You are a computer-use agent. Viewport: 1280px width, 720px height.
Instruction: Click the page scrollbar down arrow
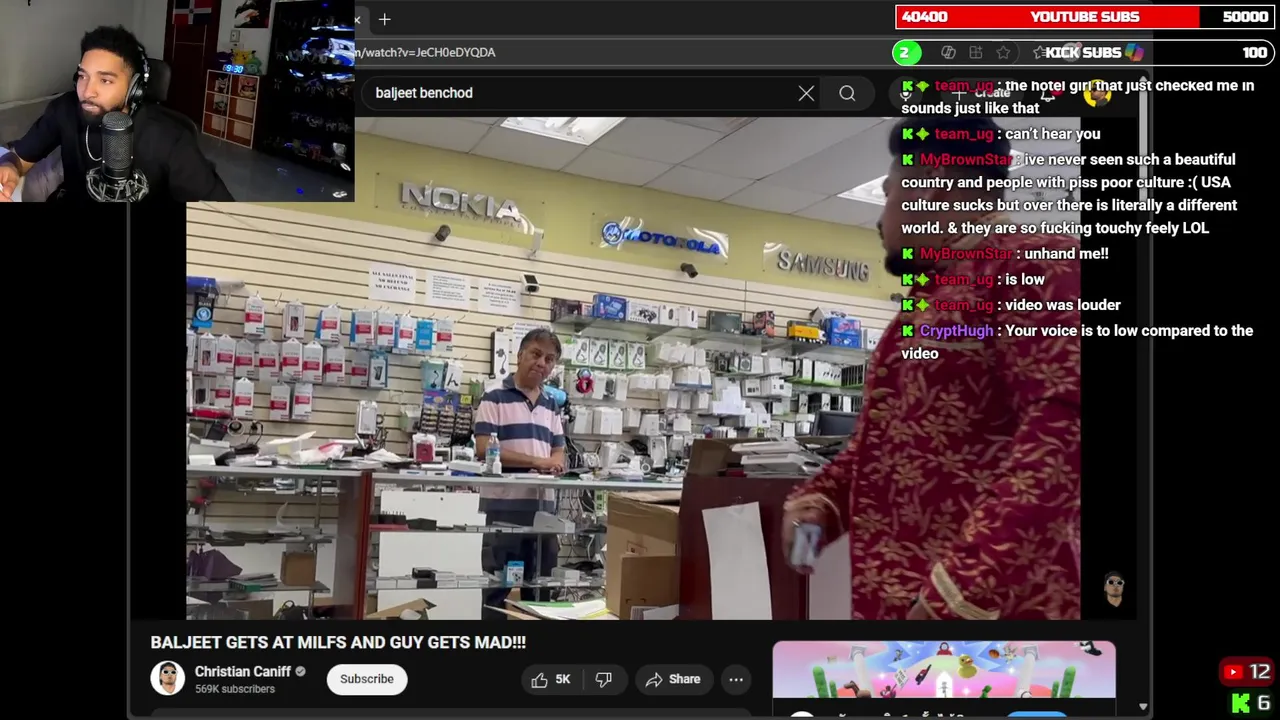coord(1143,707)
